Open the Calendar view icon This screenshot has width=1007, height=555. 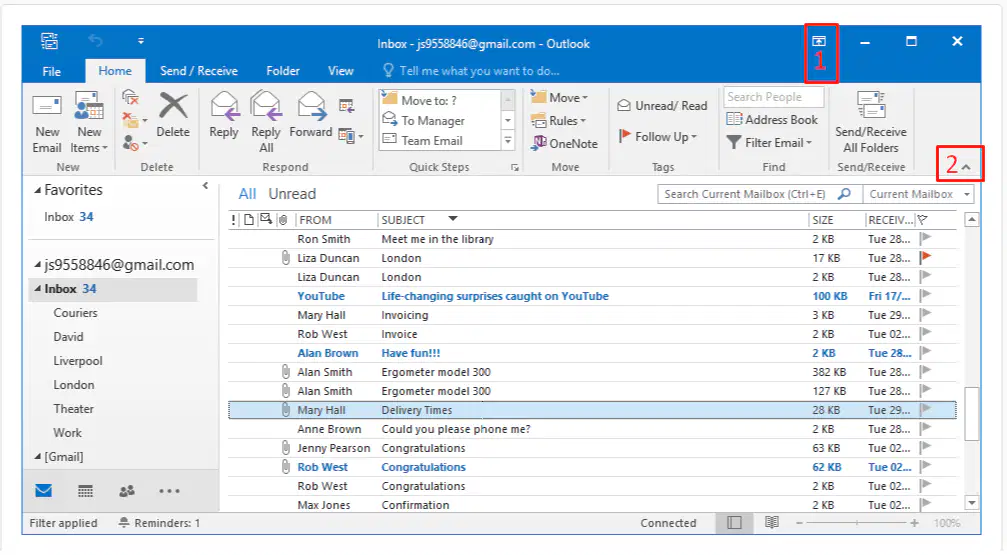[x=85, y=491]
